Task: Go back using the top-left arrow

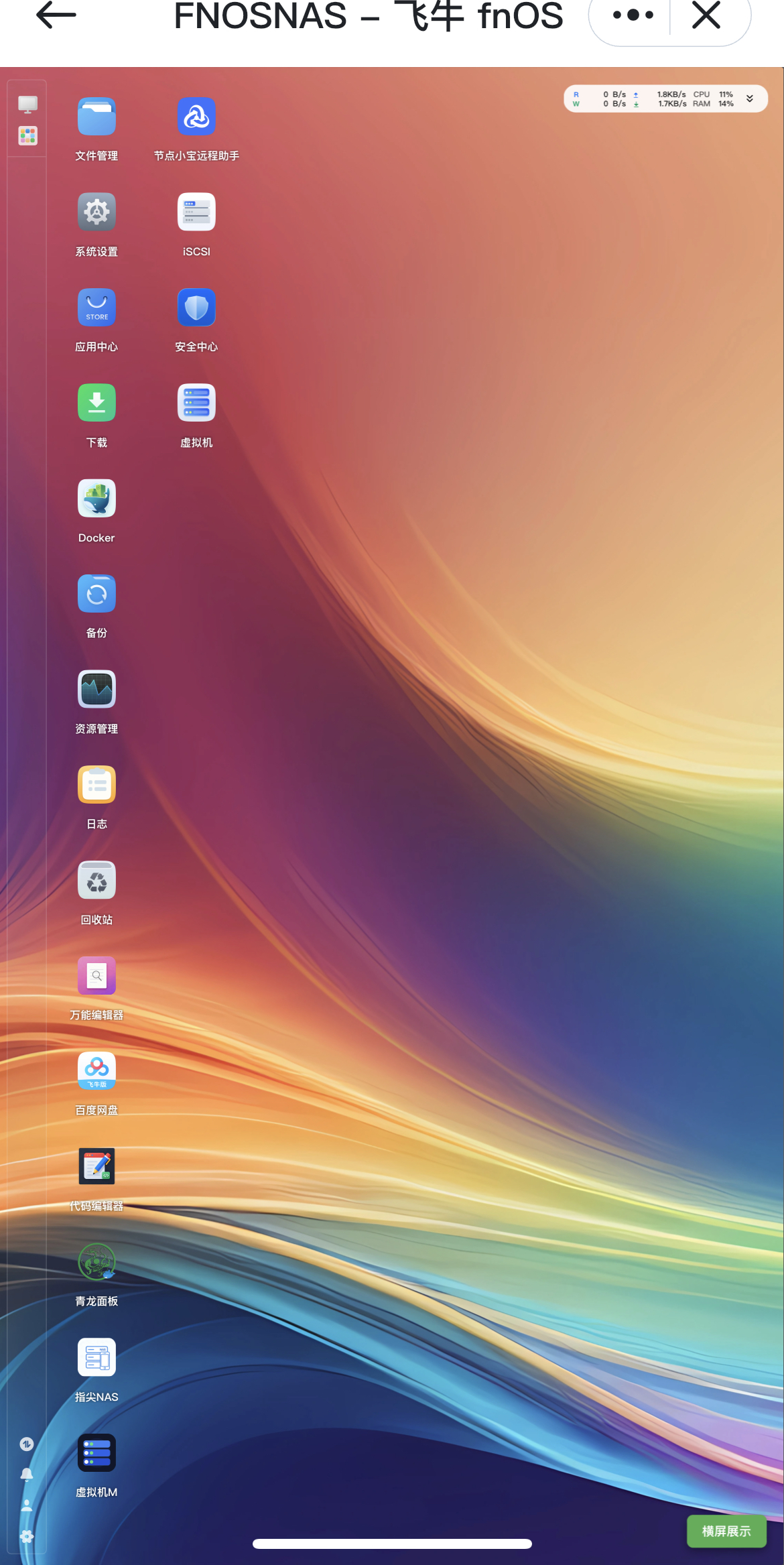Action: (56, 15)
